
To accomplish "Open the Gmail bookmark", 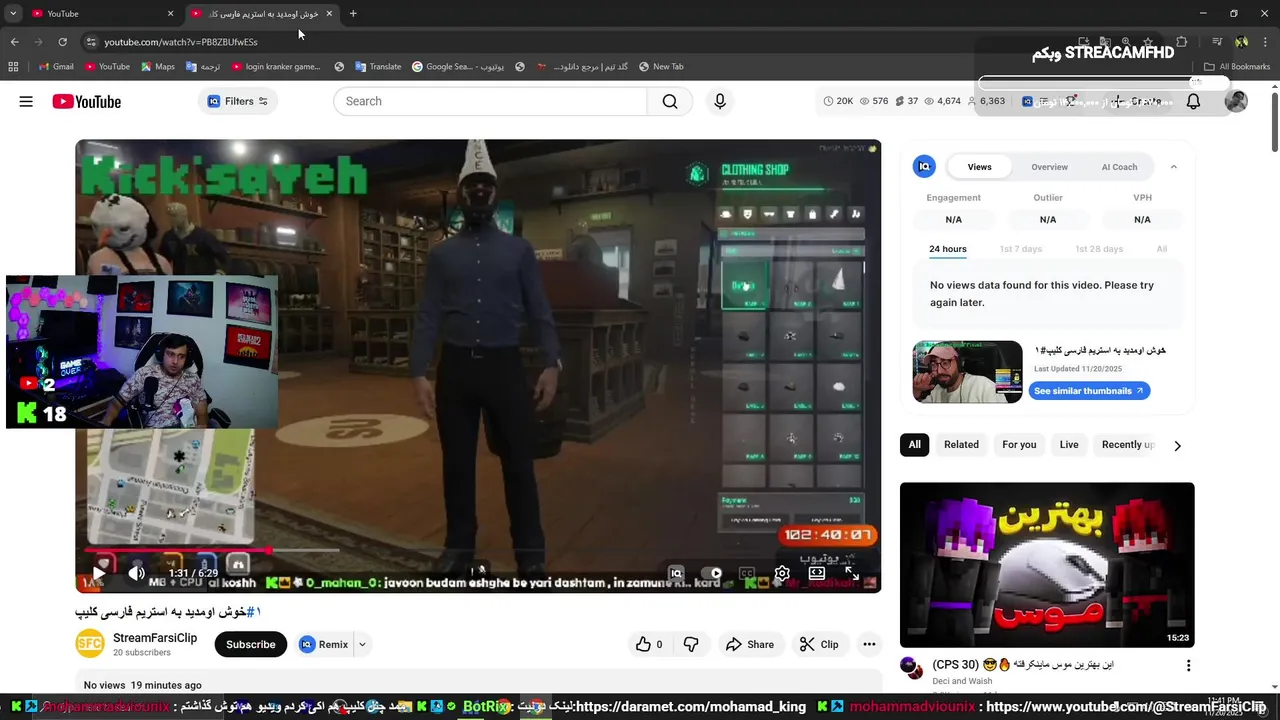I will coord(56,66).
